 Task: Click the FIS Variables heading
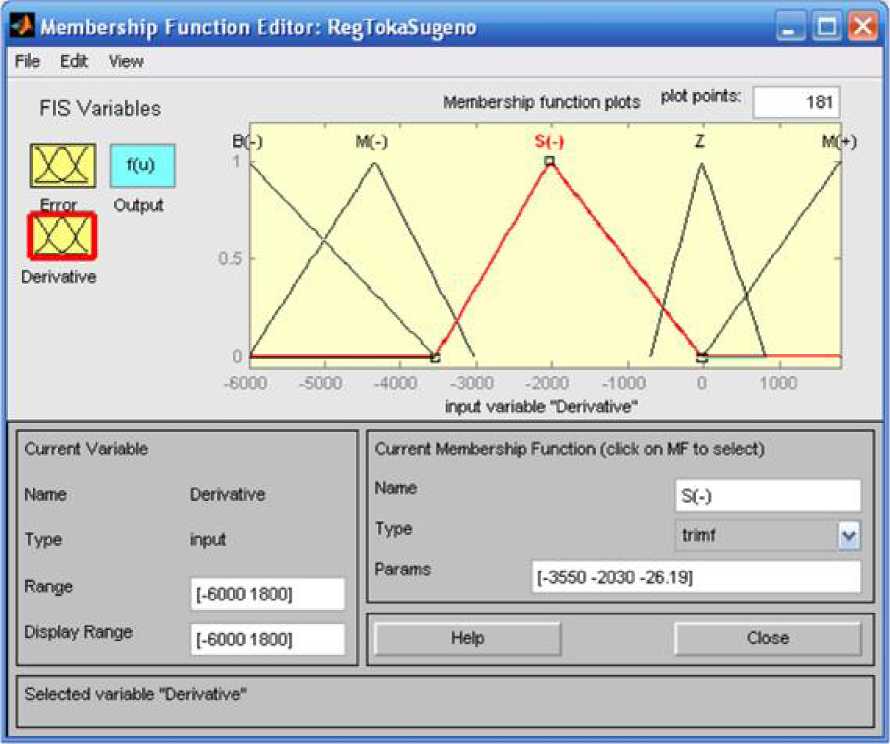point(100,108)
